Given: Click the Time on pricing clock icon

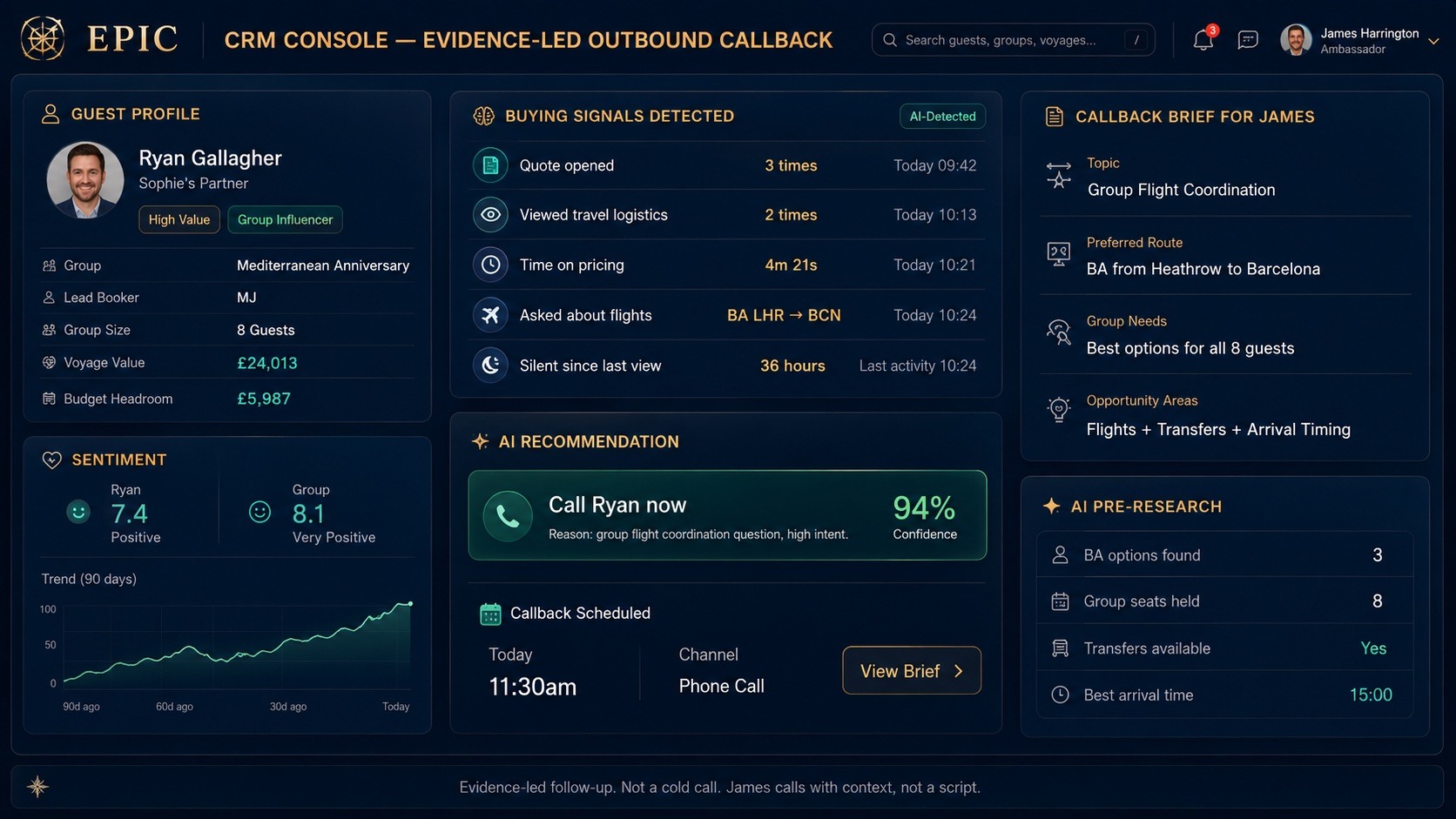Looking at the screenshot, I should click(x=490, y=265).
